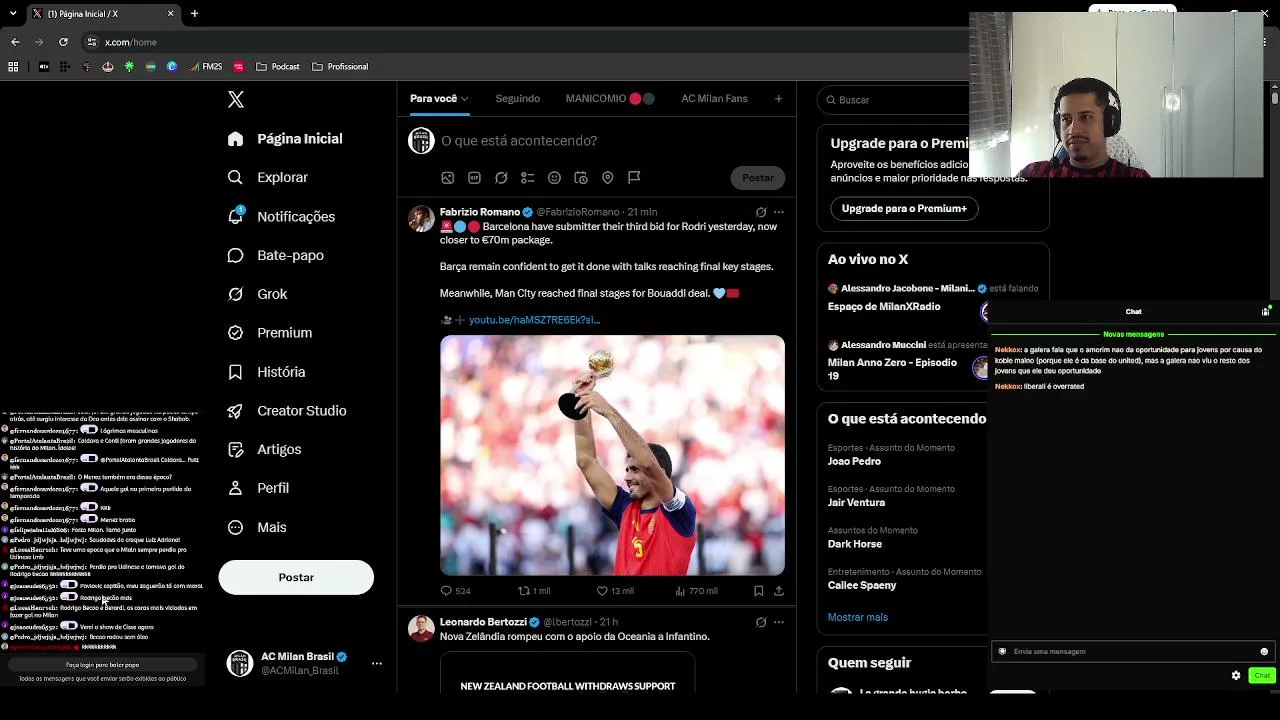Open chat settings gear icon
The width and height of the screenshot is (1280, 720).
pyautogui.click(x=1236, y=676)
